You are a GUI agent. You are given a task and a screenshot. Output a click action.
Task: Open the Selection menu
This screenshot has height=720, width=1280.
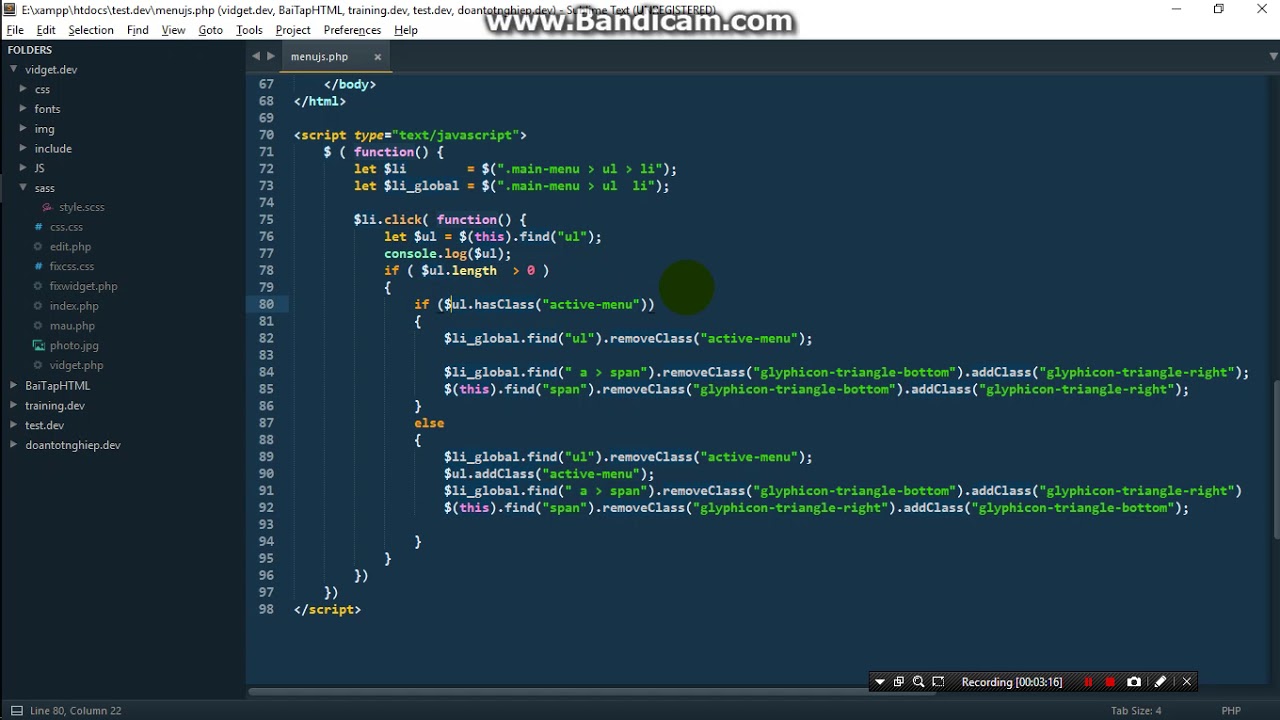click(x=91, y=30)
